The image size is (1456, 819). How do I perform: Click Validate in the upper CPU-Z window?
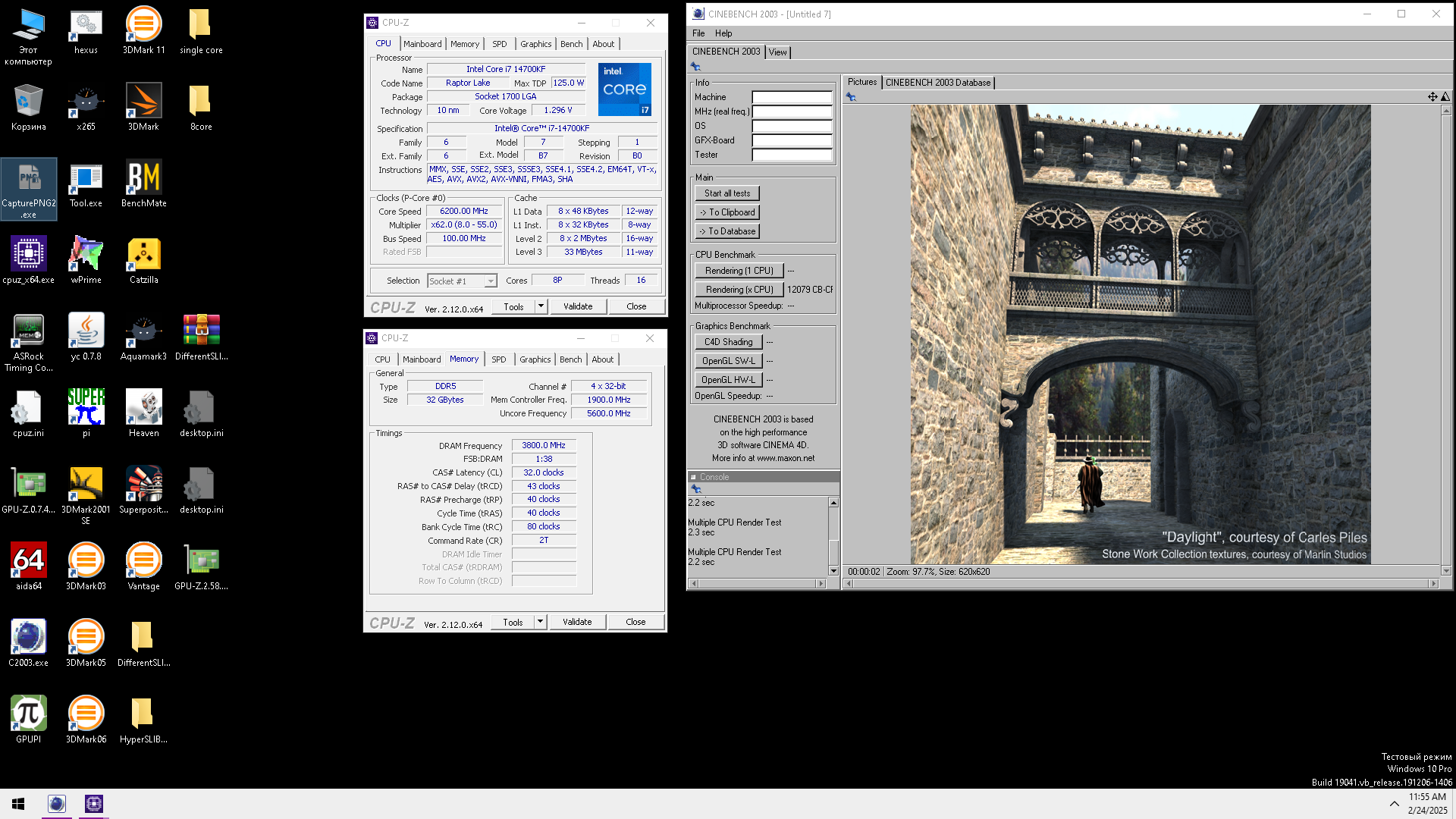click(x=578, y=306)
